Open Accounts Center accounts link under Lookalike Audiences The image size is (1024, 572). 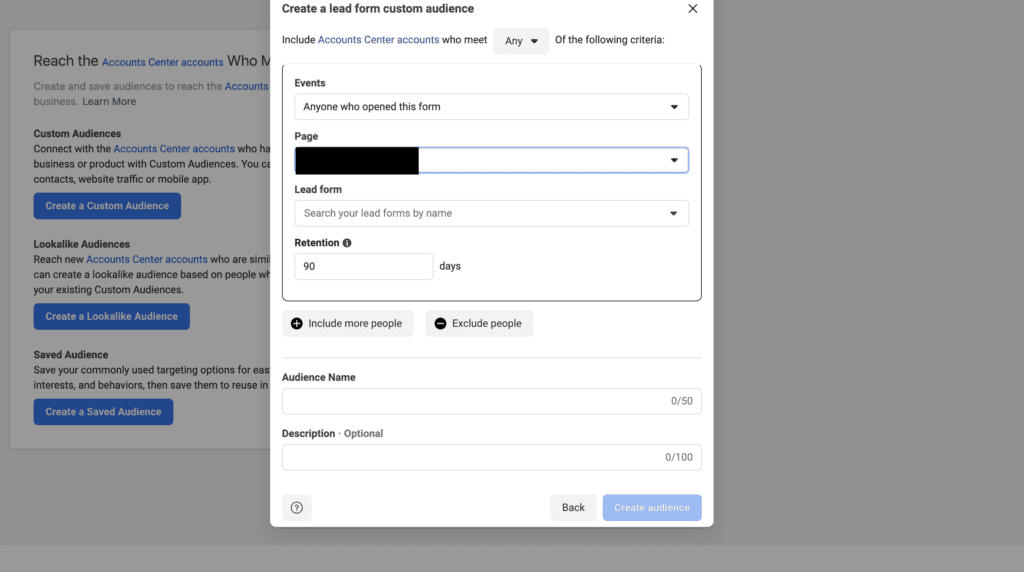pos(147,259)
